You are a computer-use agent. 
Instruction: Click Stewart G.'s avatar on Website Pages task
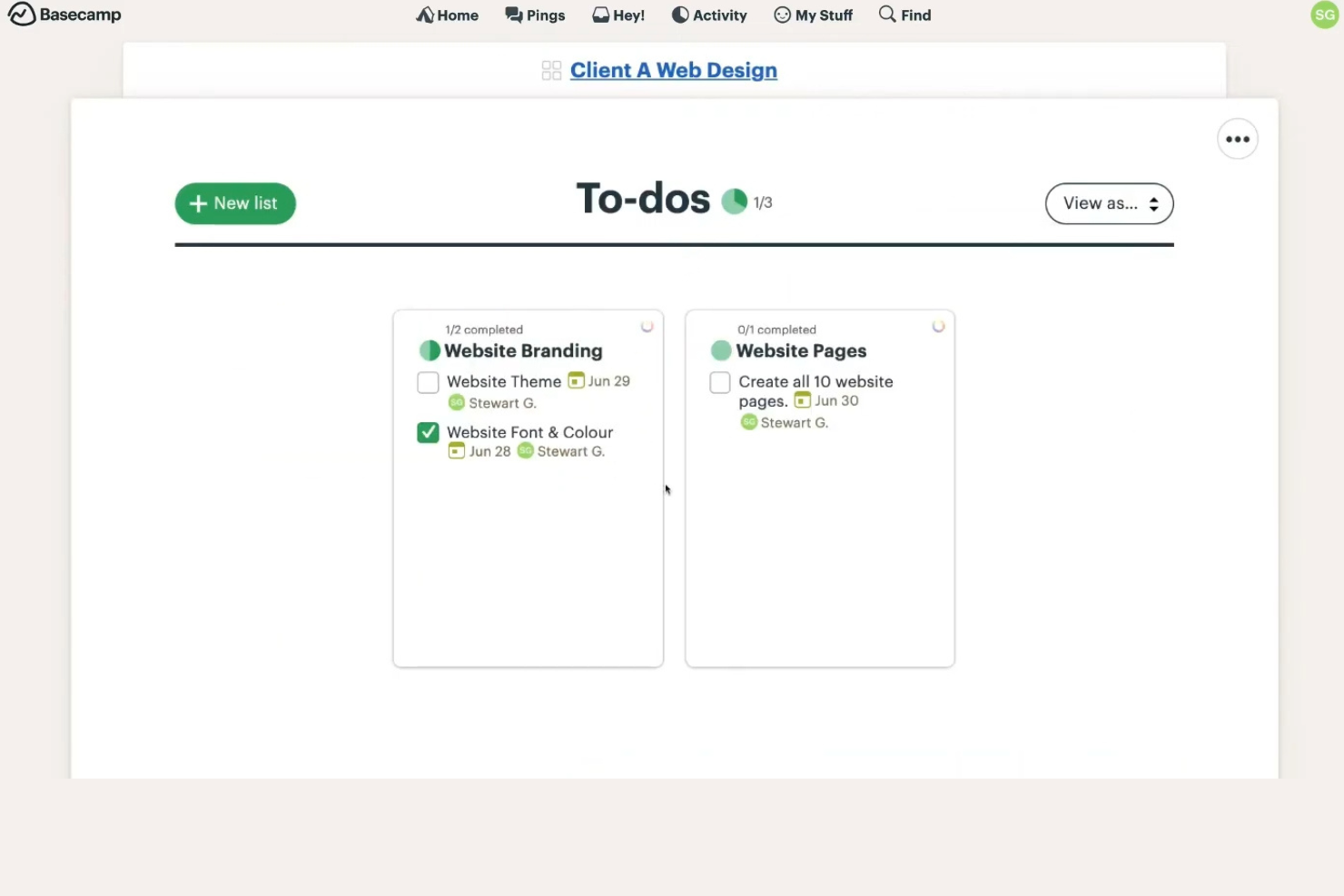[x=748, y=422]
